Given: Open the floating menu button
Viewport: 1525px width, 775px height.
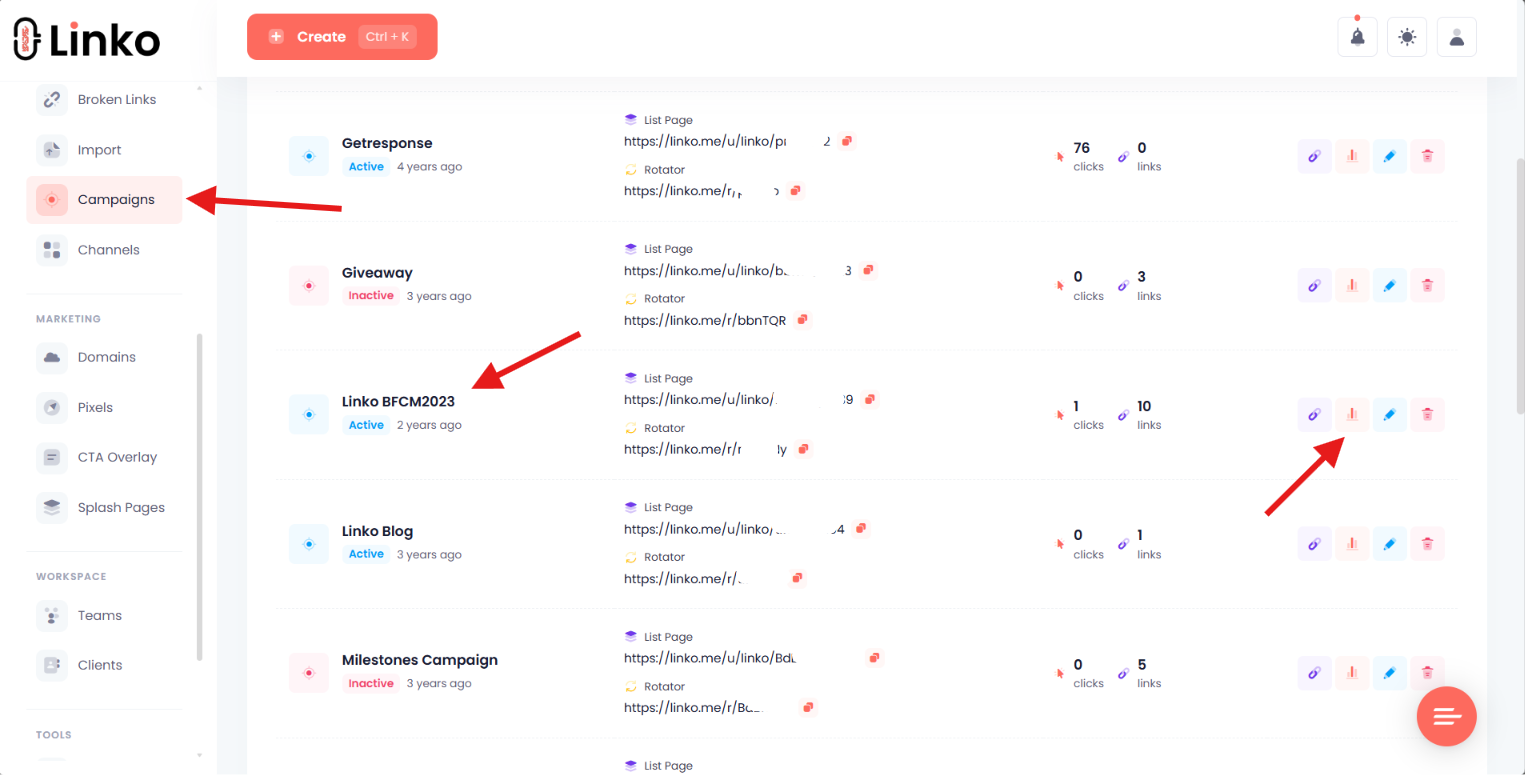Looking at the screenshot, I should coord(1446,716).
